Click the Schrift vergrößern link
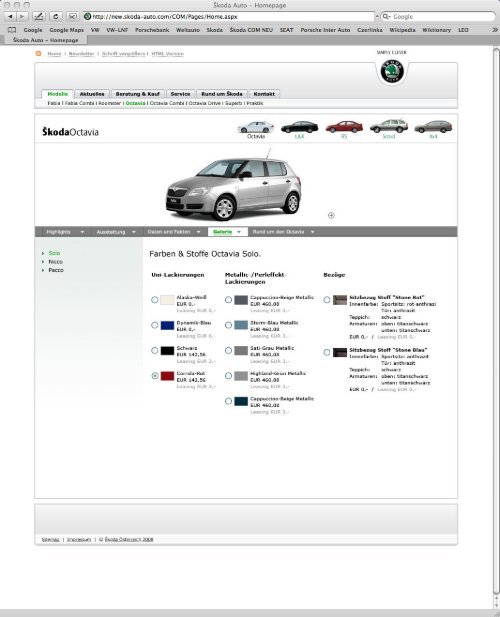500x617 pixels. [124, 54]
